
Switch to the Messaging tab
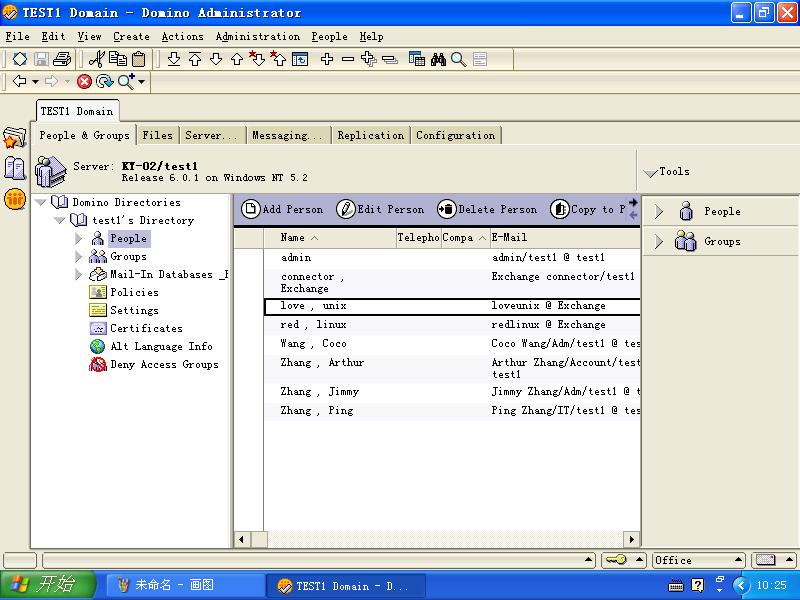[x=287, y=135]
